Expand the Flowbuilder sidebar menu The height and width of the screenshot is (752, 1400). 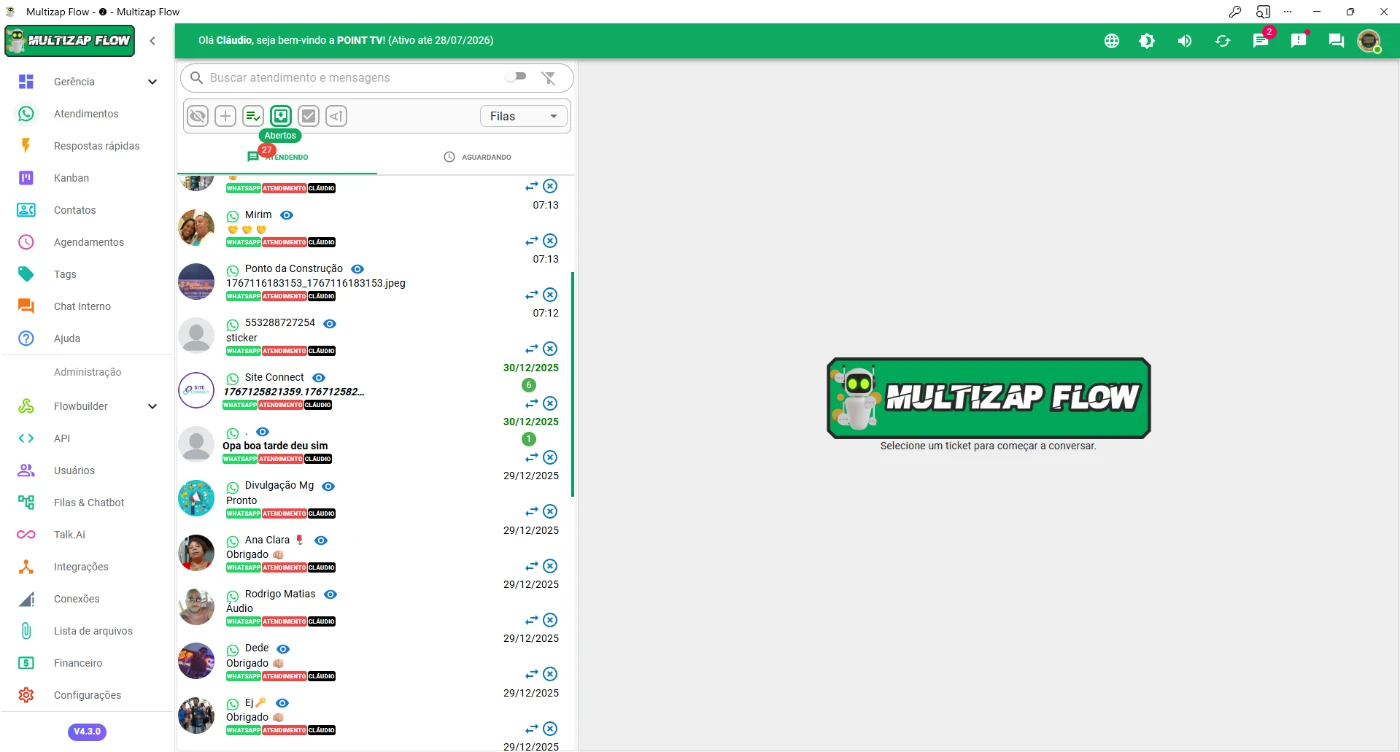click(x=152, y=406)
